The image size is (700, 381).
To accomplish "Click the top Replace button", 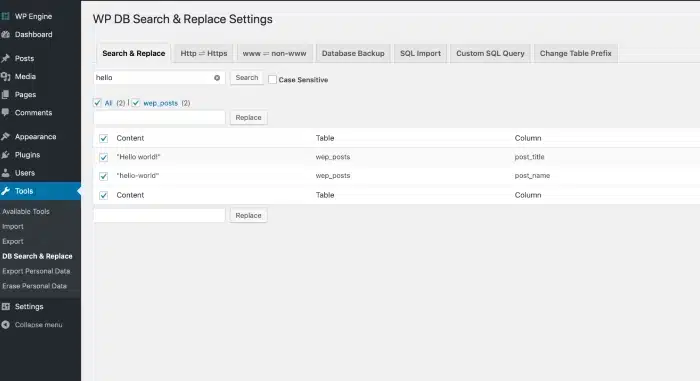I will point(248,117).
